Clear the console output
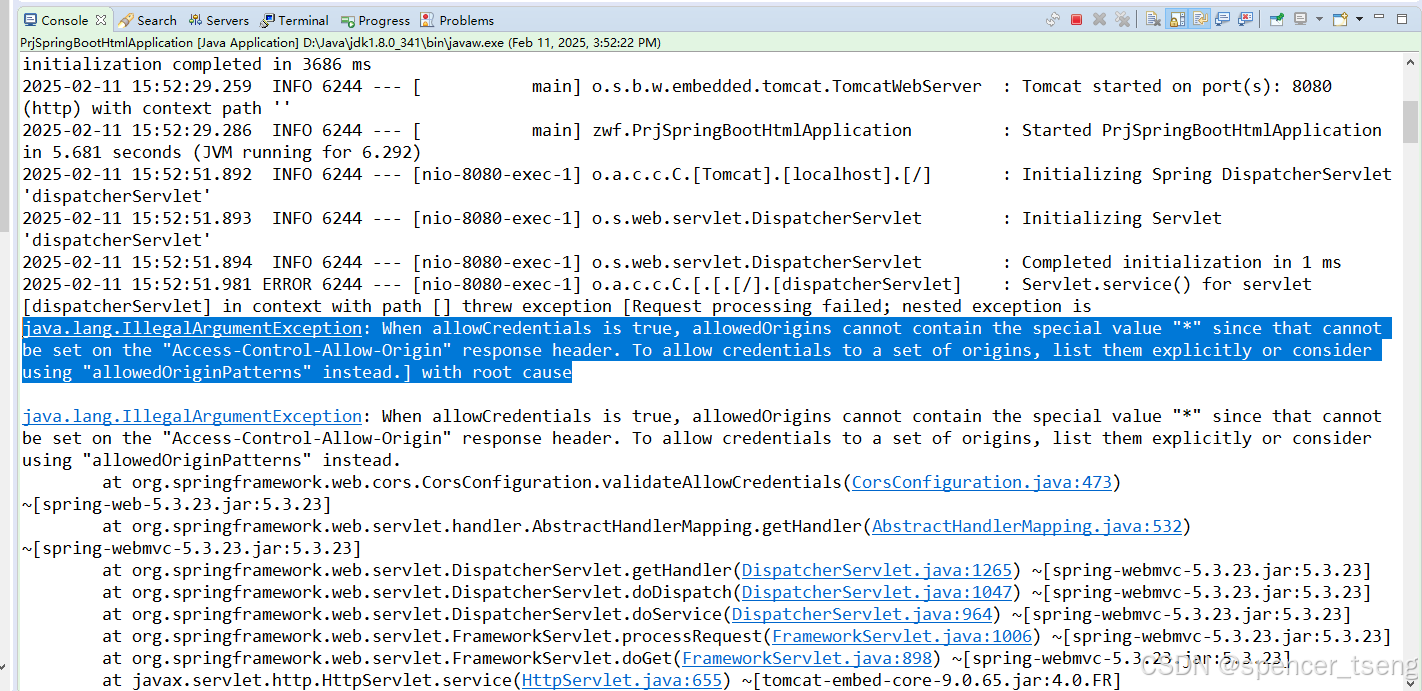This screenshot has width=1422, height=691. (x=1151, y=20)
